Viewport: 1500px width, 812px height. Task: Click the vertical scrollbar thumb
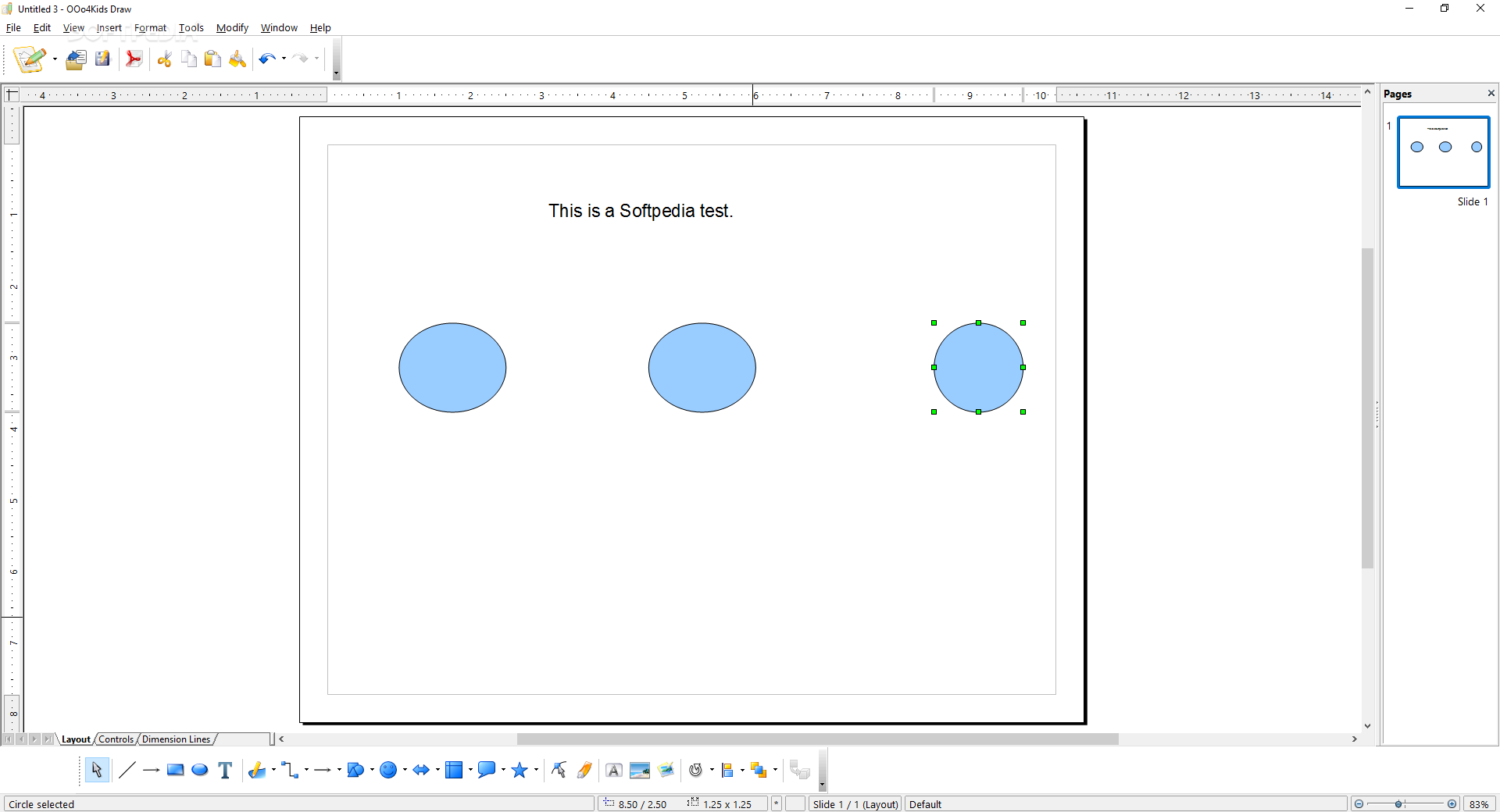[x=1367, y=408]
